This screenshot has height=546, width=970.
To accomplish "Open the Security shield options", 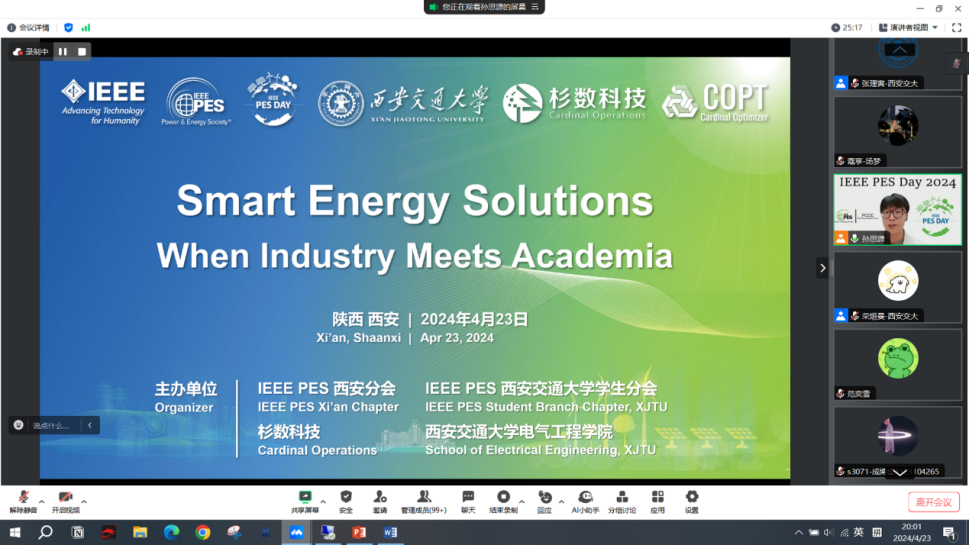I will coord(346,500).
